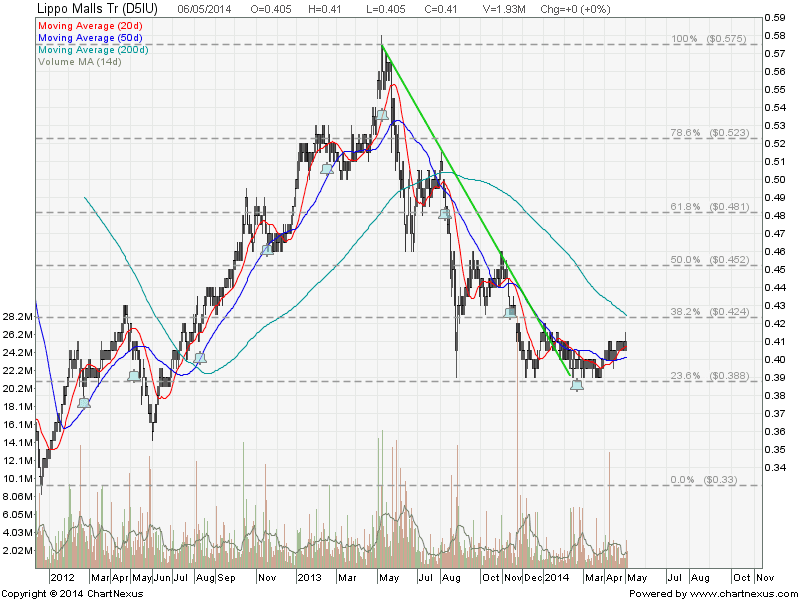Viewport: 800px width, 600px height.
Task: Click the 10.1M volume axis label
Action: pos(18,479)
